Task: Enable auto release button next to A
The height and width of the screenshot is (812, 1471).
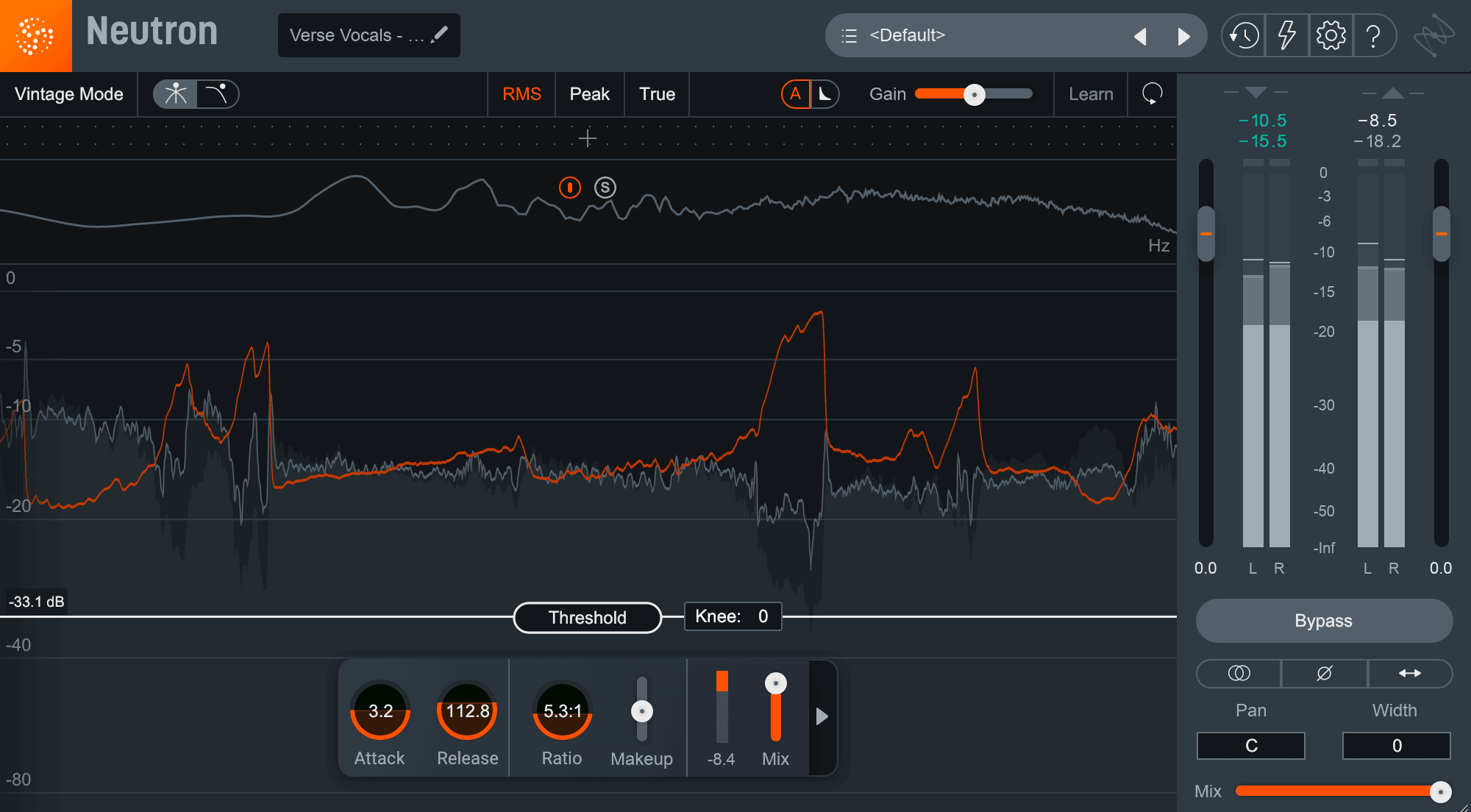Action: pos(825,94)
